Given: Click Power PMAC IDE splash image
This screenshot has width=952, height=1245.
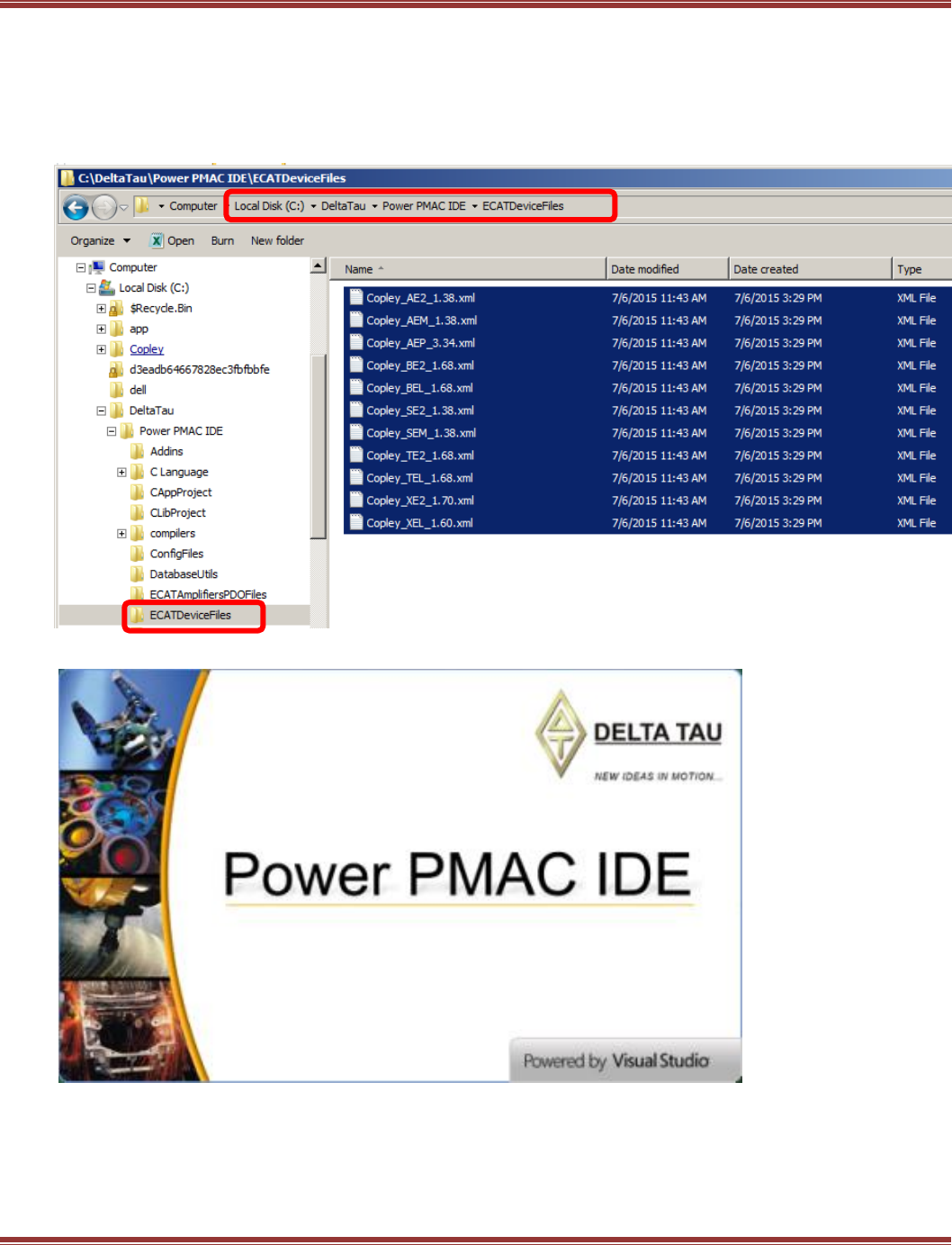Looking at the screenshot, I should point(400,875).
